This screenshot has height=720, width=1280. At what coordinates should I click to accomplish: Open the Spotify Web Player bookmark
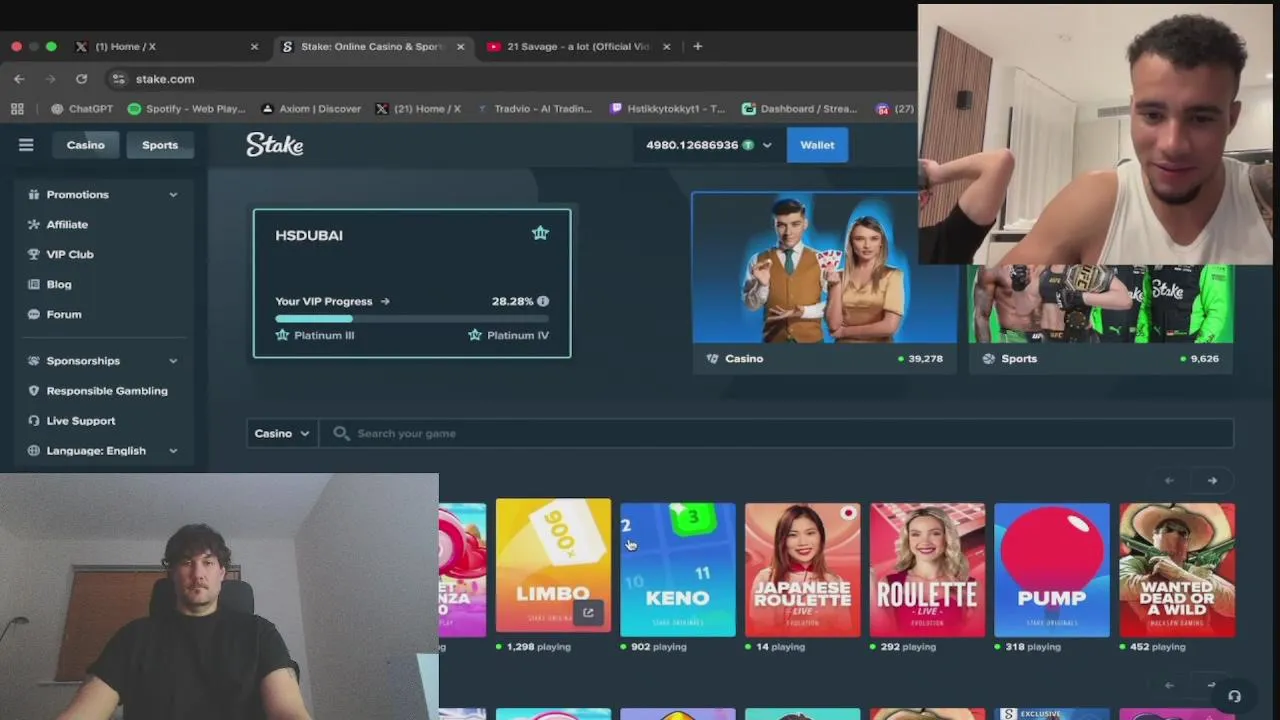pyautogui.click(x=187, y=109)
